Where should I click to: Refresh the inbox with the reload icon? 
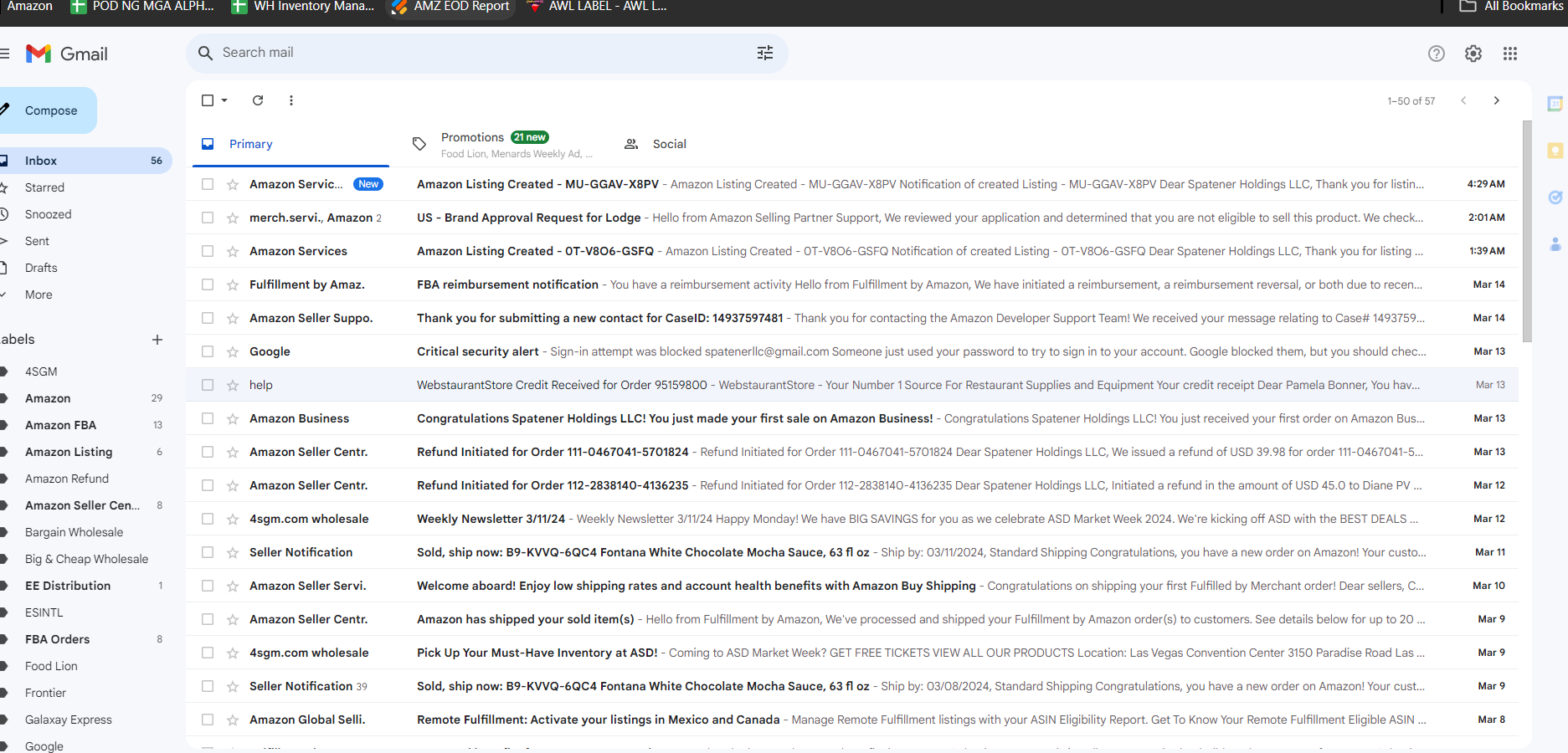pos(258,100)
